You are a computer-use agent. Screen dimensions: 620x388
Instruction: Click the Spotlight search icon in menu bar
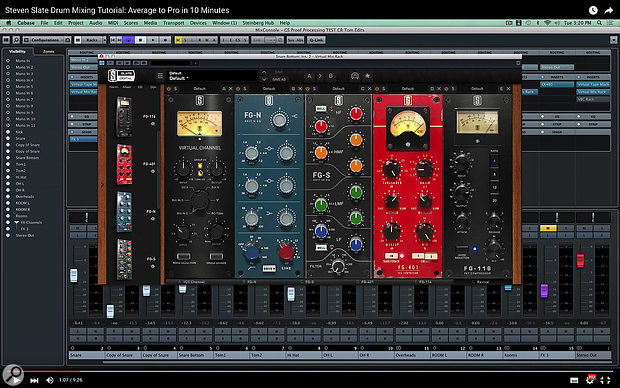pyautogui.click(x=599, y=23)
